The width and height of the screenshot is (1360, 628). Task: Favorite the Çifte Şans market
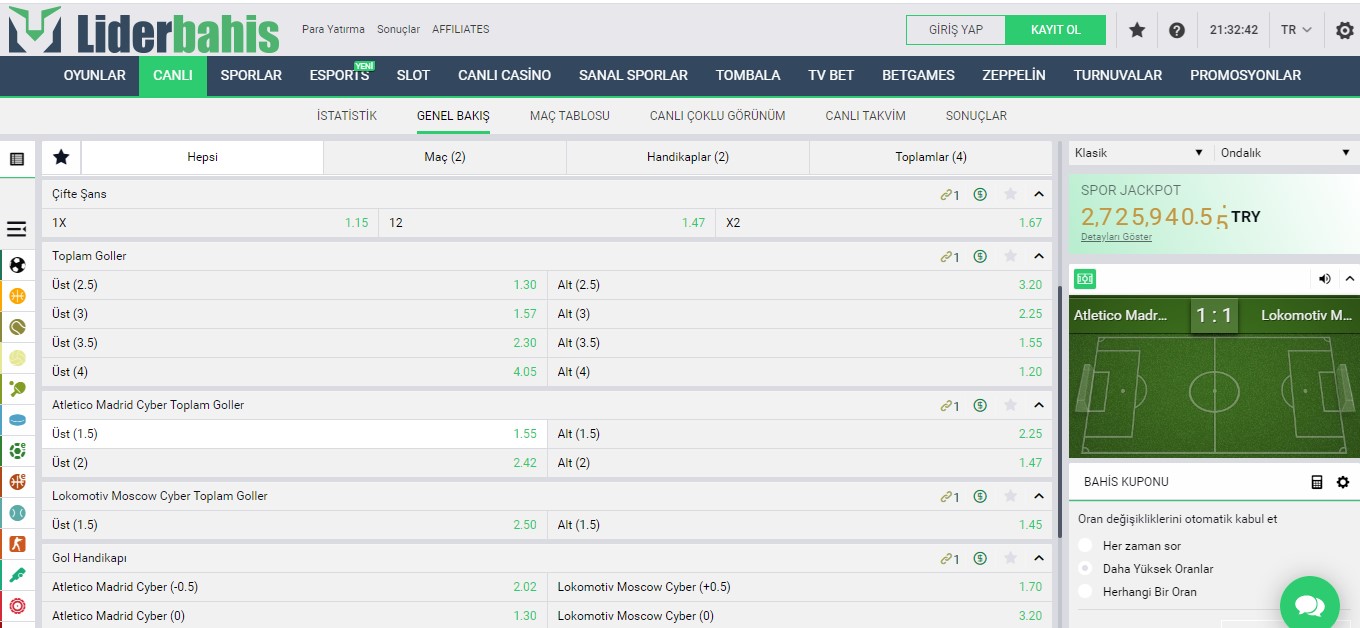click(x=1010, y=195)
